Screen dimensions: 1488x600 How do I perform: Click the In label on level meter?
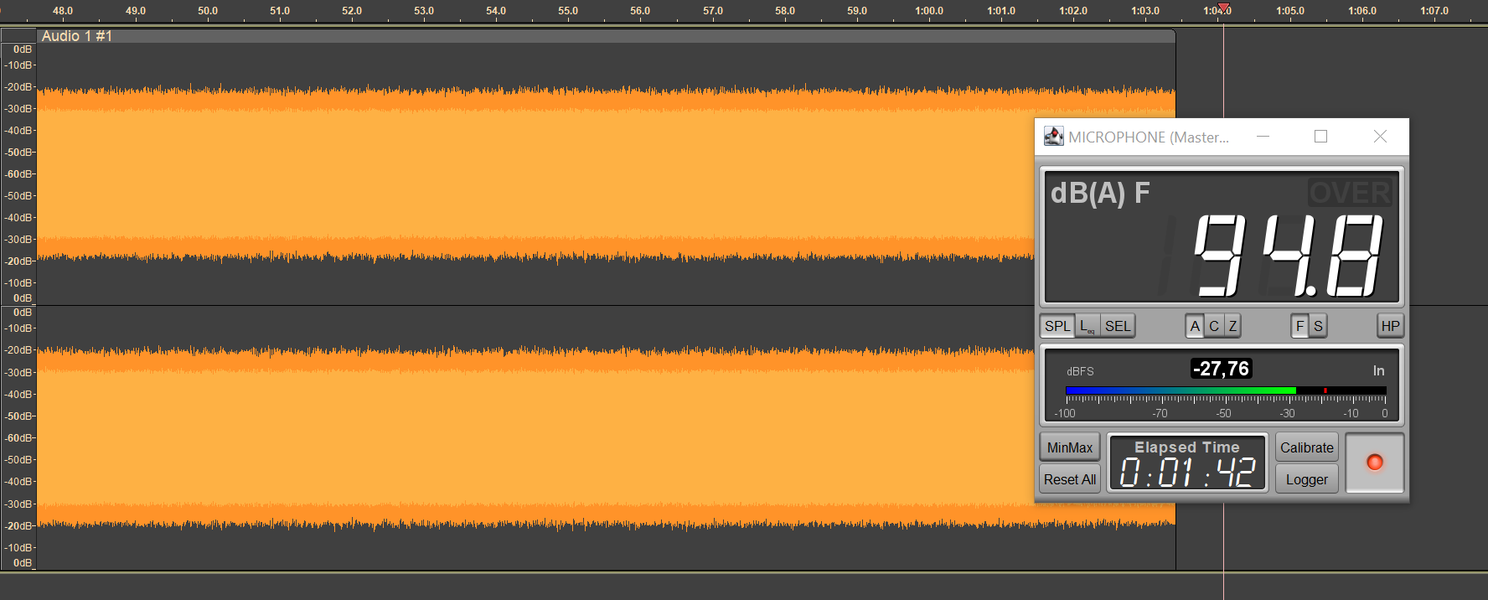pos(1379,370)
